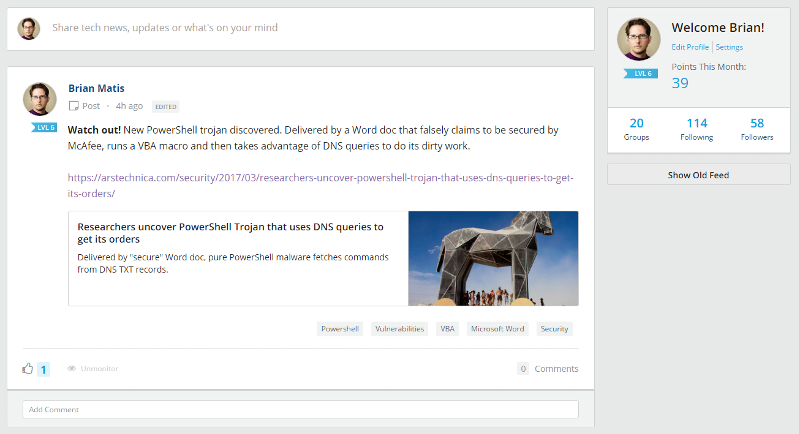Click the Show Old Feed button
Image resolution: width=799 pixels, height=434 pixels.
coord(699,175)
